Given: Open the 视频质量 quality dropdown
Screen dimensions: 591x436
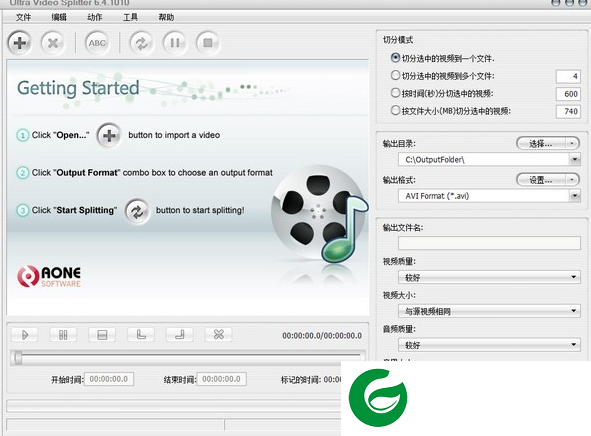Looking at the screenshot, I should pos(489,278).
